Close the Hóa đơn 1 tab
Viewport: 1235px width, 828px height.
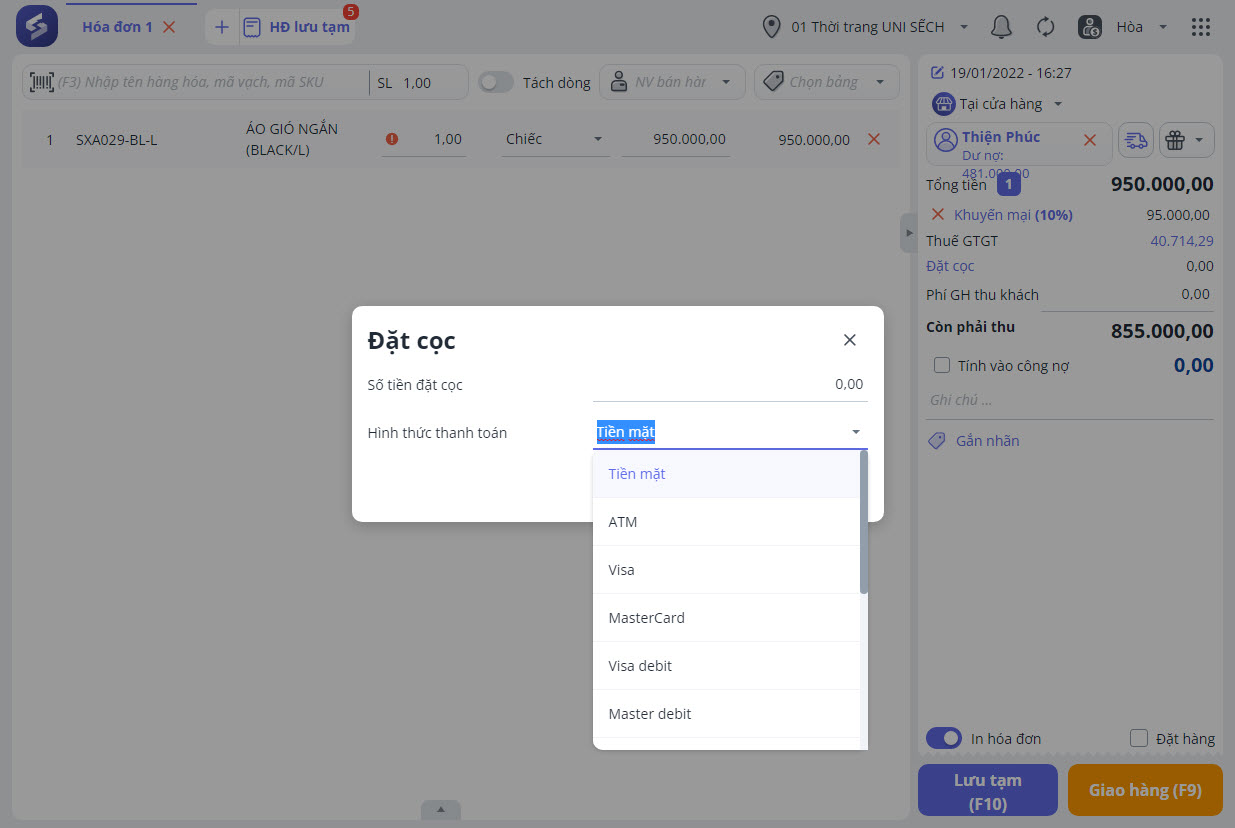[169, 27]
